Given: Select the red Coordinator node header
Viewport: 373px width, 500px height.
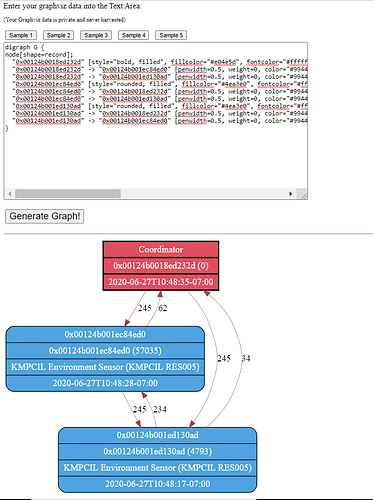Looking at the screenshot, I should [x=161, y=249].
